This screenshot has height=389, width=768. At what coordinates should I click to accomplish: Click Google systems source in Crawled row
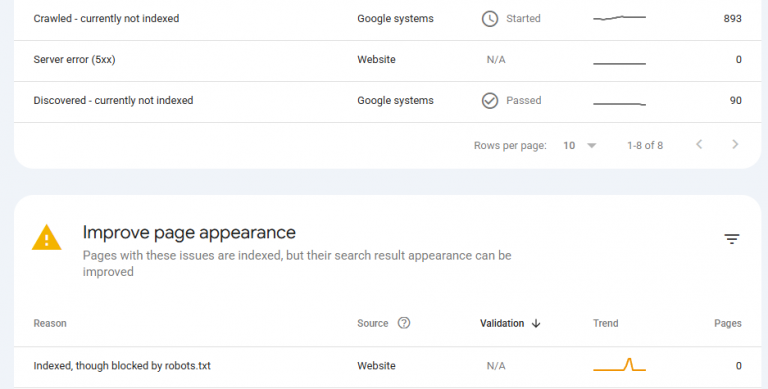tap(395, 19)
